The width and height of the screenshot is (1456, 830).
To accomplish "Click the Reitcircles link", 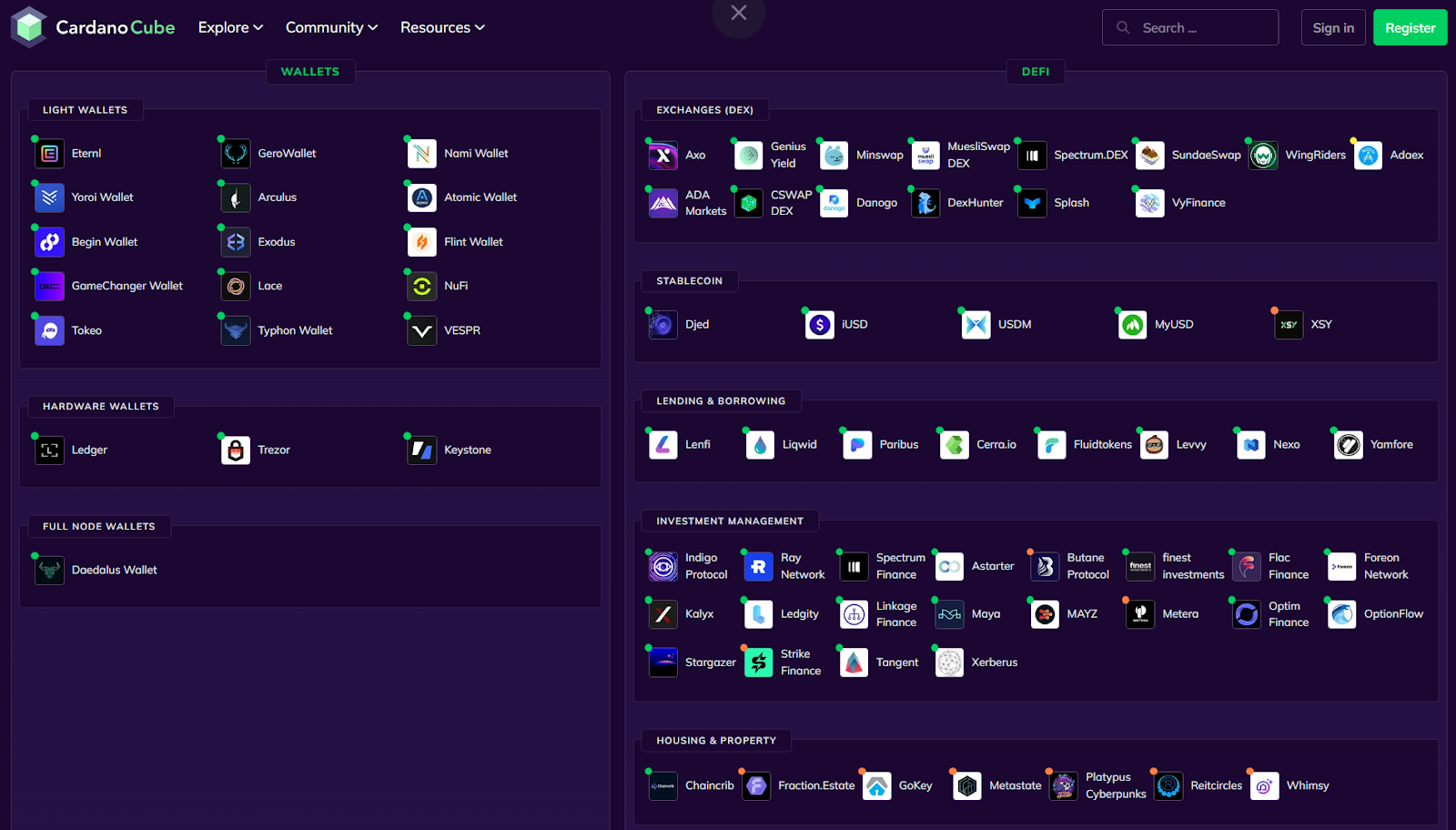I will click(x=1216, y=786).
